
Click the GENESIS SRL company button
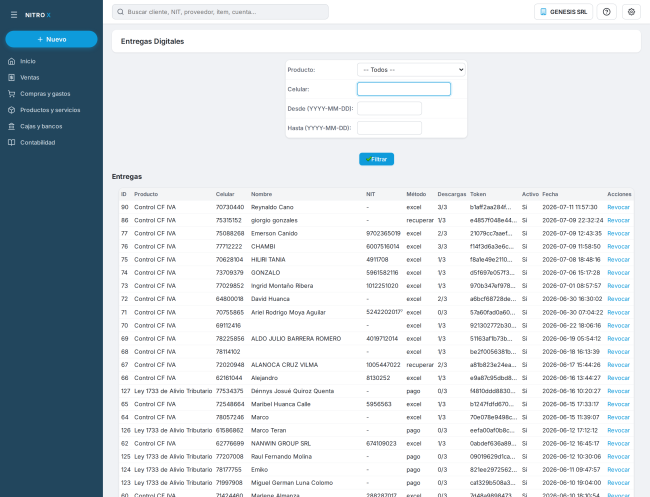coord(563,12)
